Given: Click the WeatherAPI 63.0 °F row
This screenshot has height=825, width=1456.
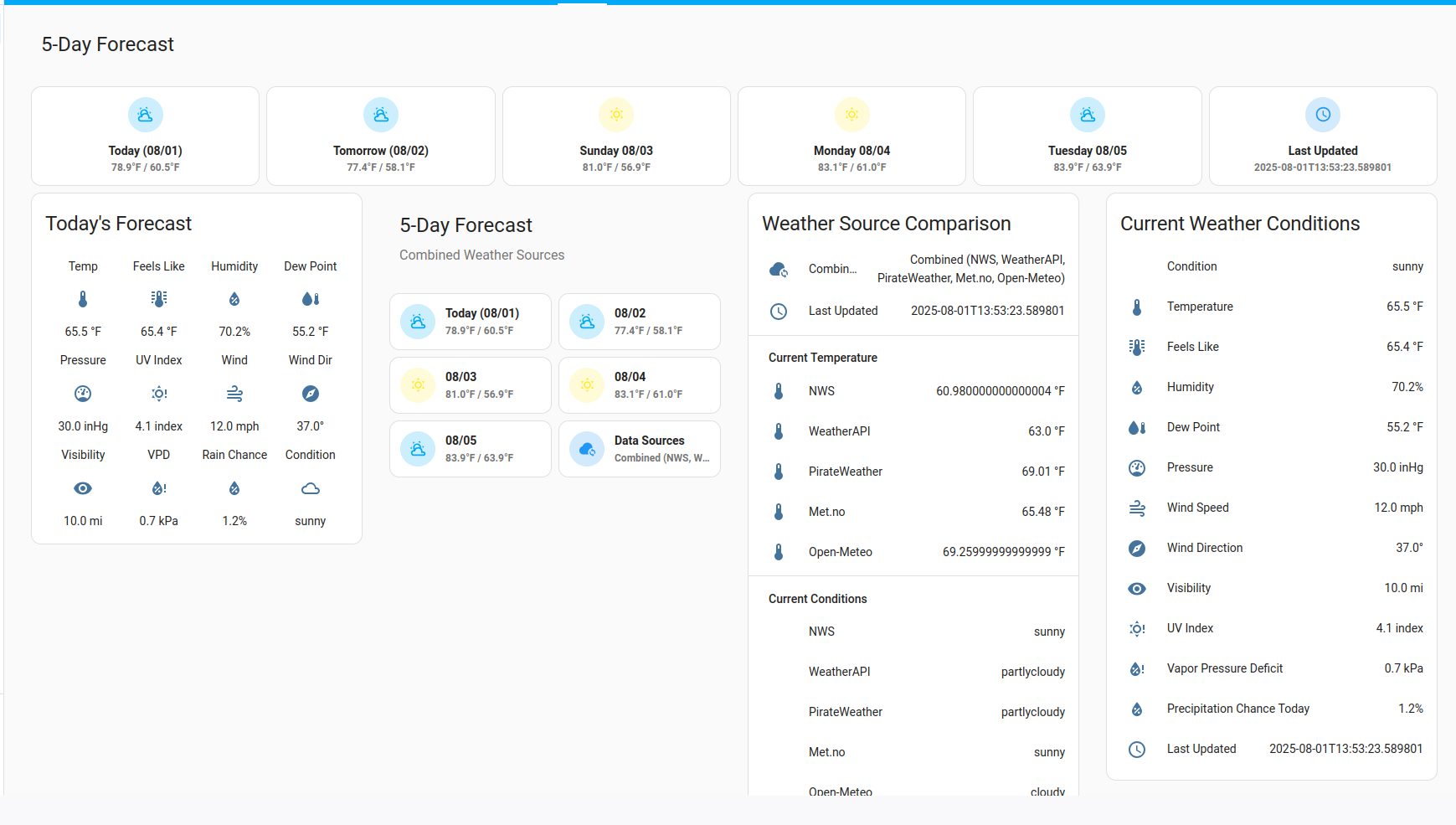Looking at the screenshot, I should click(913, 431).
